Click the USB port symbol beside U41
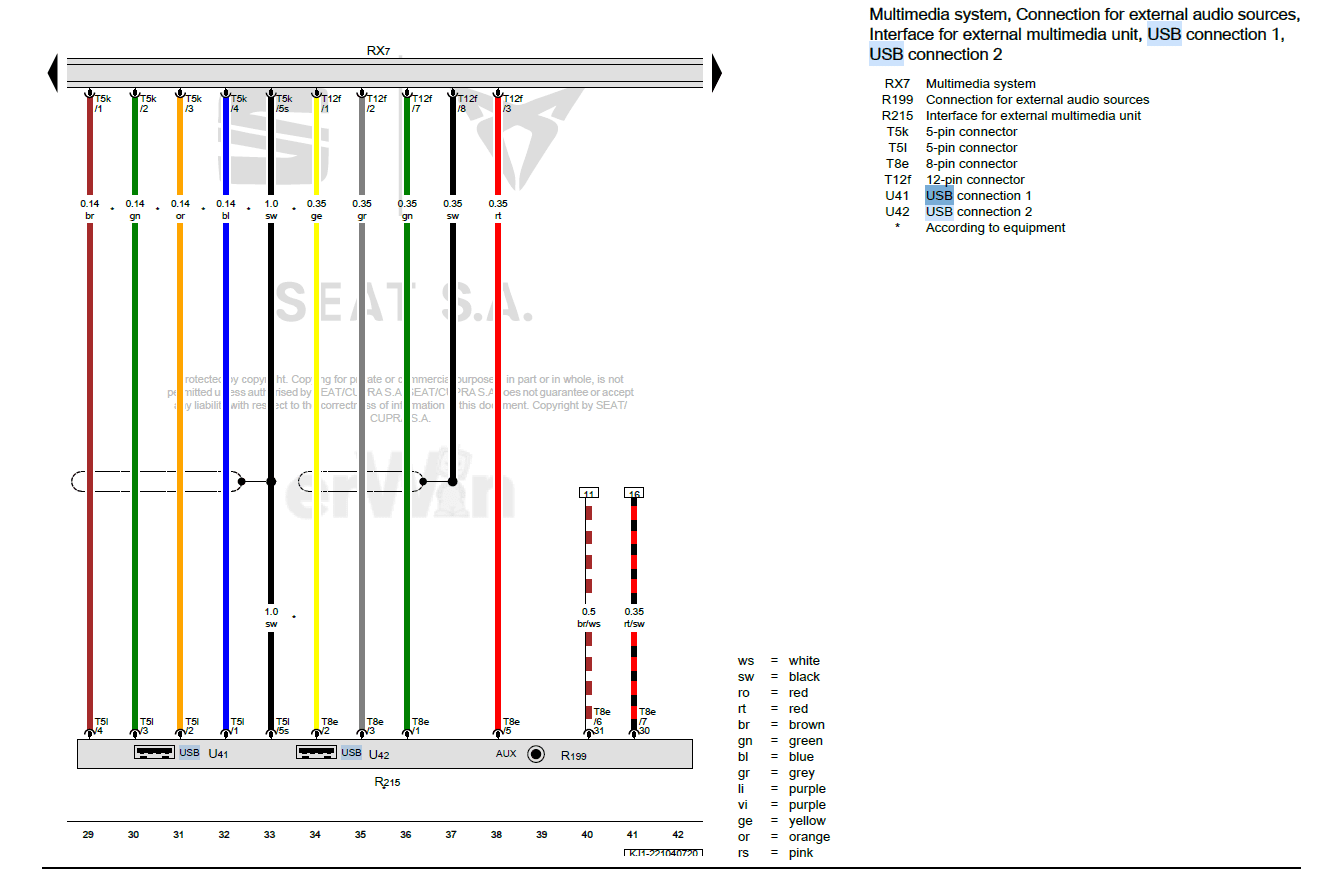This screenshot has width=1329, height=869. [154, 752]
